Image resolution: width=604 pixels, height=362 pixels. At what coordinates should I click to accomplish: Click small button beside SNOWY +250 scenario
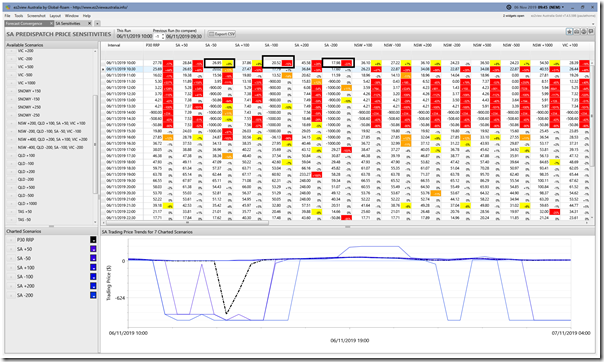coord(11,107)
